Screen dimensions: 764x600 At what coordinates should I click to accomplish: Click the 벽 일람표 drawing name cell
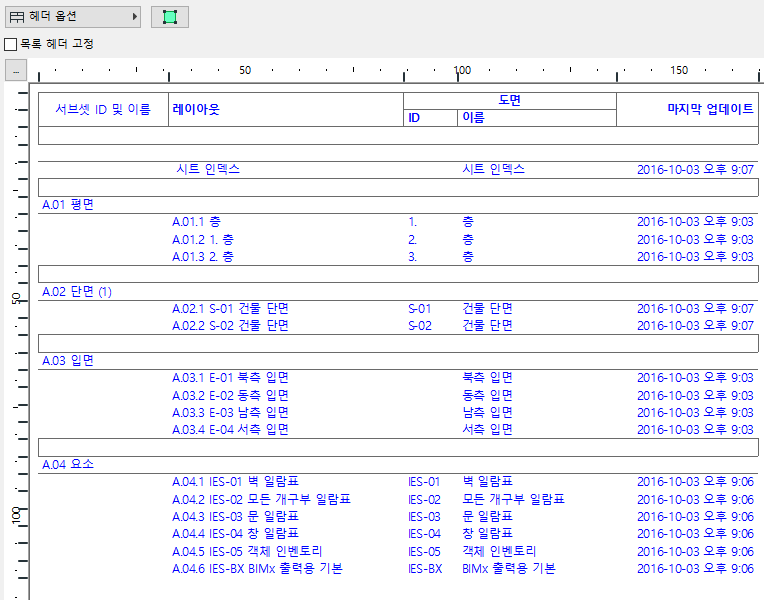[x=487, y=482]
